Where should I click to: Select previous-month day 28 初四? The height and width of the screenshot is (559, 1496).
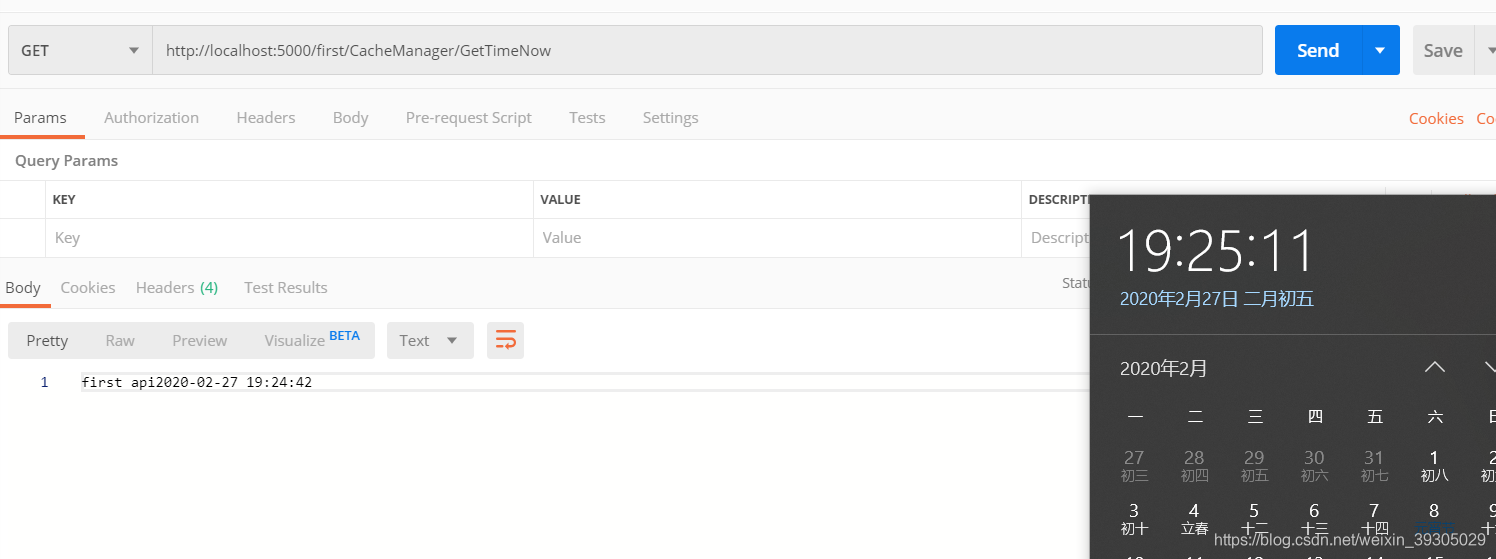pyautogui.click(x=1194, y=465)
